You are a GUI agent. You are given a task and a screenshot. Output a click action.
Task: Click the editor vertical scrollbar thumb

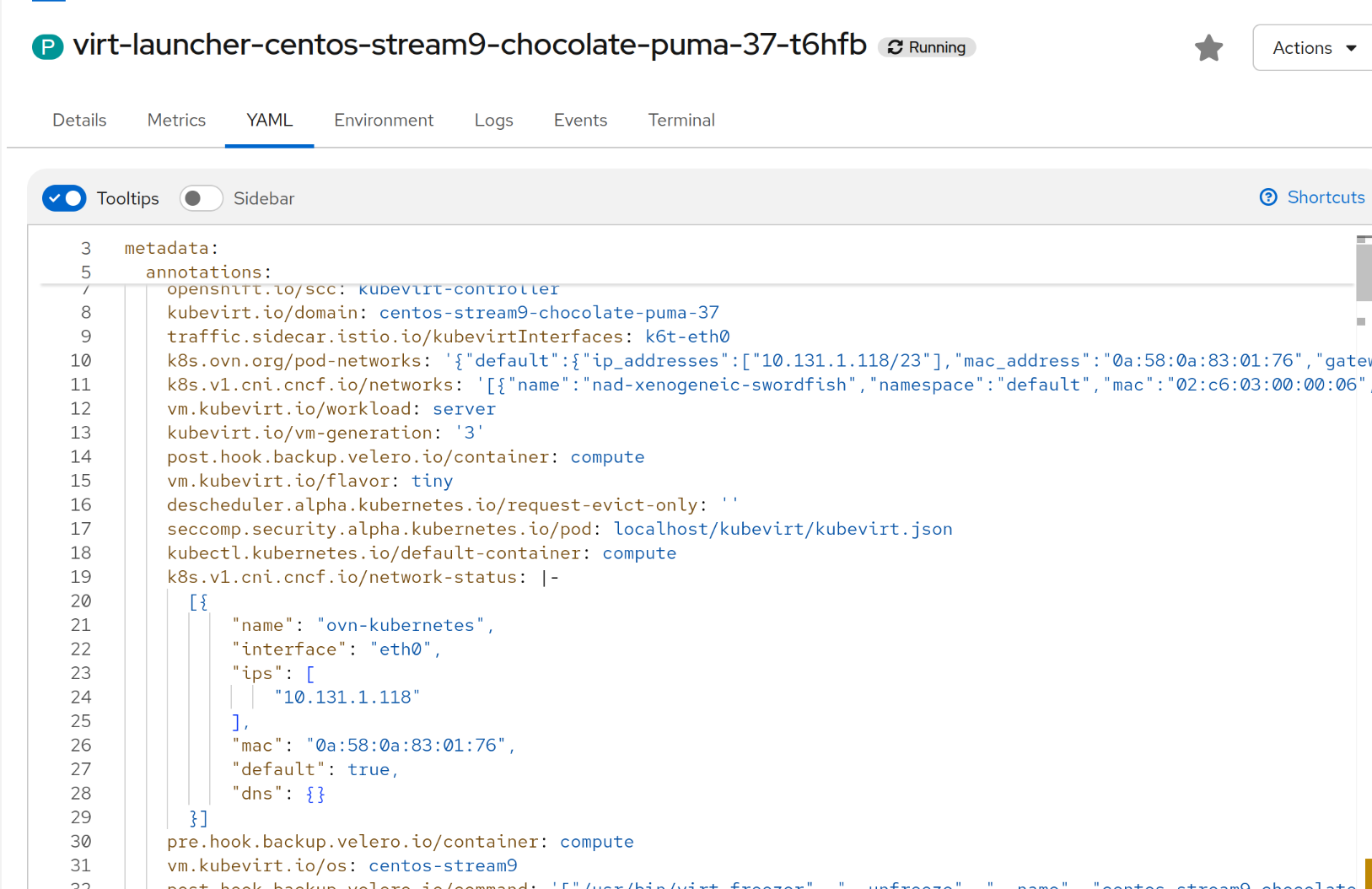[1363, 270]
